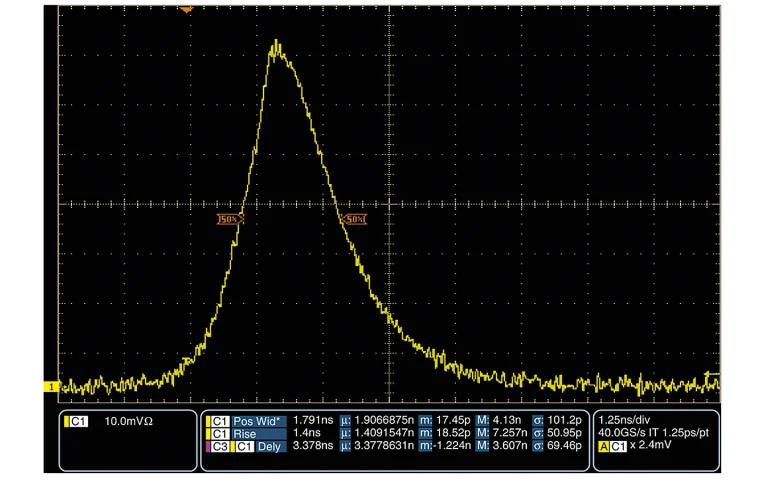
Task: Click the sigma value 101.2p
Action: click(565, 420)
